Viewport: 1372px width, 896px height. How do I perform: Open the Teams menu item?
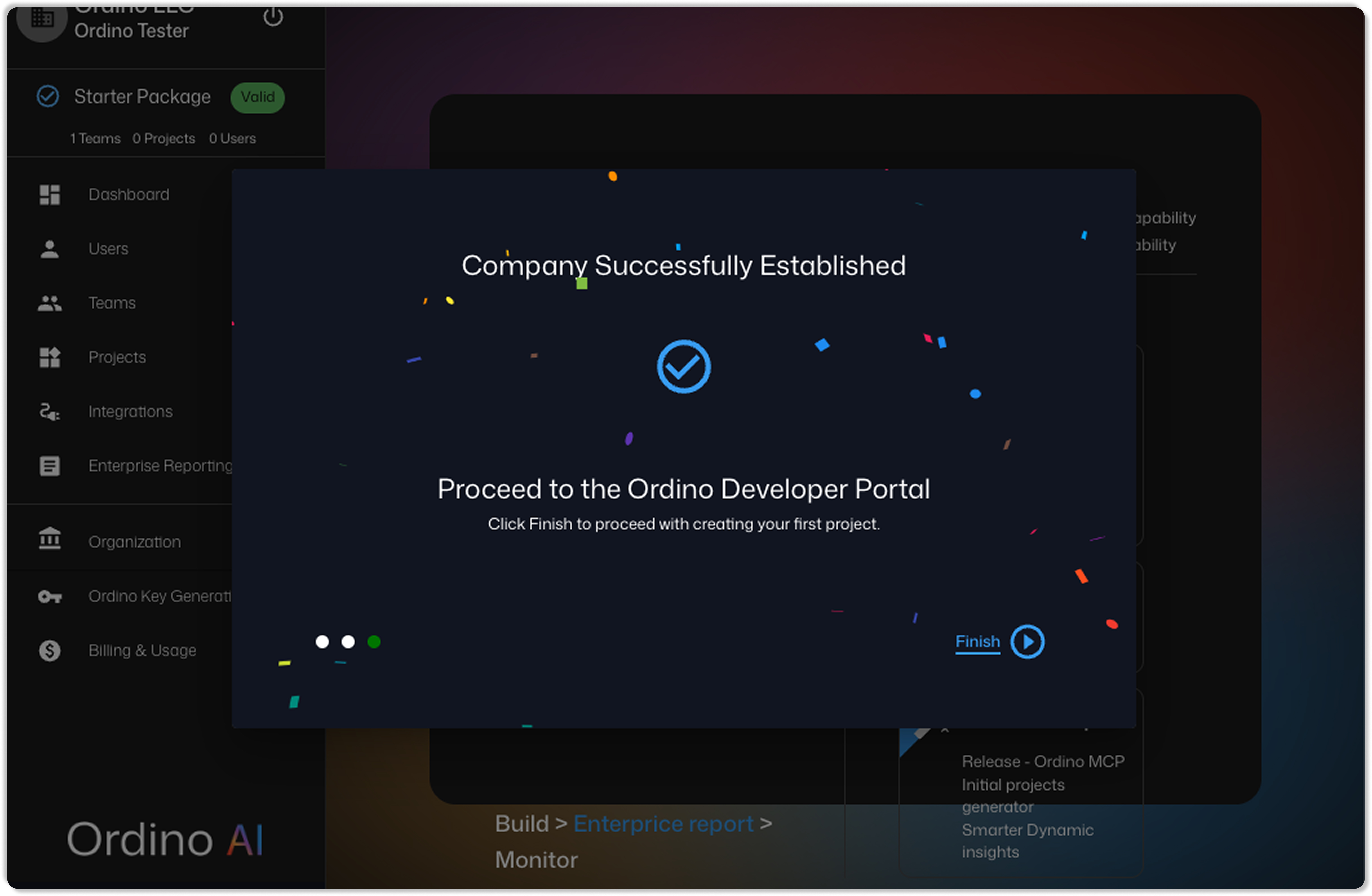112,303
